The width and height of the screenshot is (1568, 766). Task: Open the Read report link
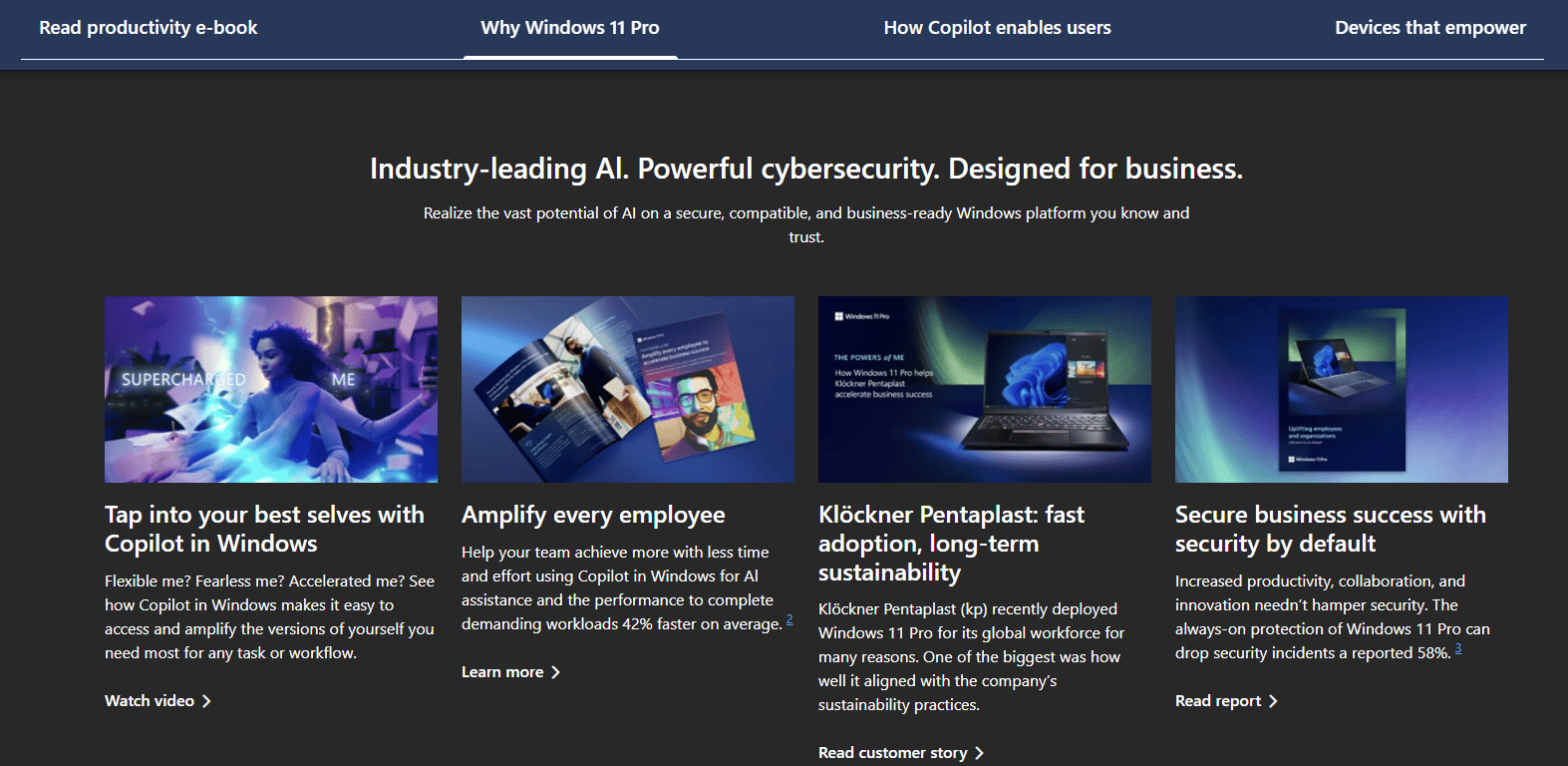click(1218, 701)
